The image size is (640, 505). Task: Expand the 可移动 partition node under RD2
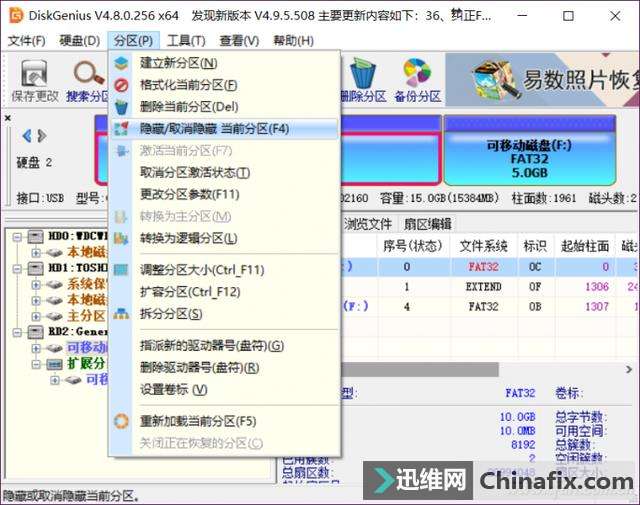pyautogui.click(x=36, y=348)
